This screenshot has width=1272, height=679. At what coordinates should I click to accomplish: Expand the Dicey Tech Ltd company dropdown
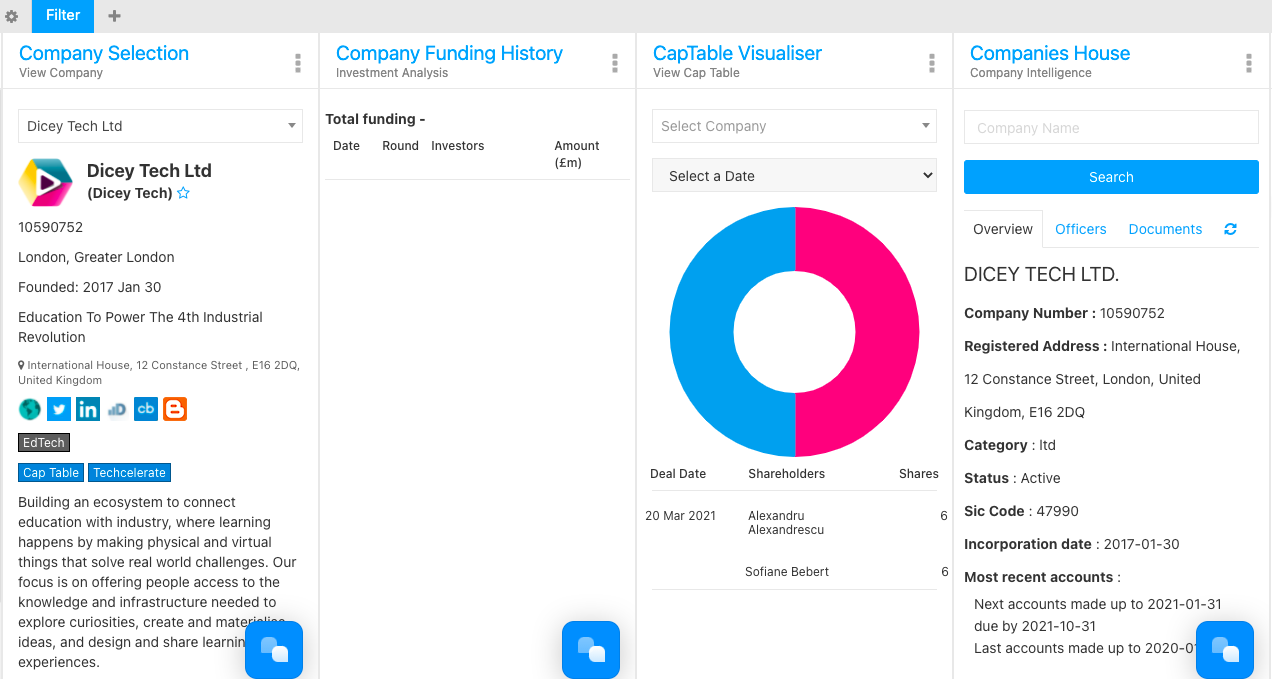(160, 126)
